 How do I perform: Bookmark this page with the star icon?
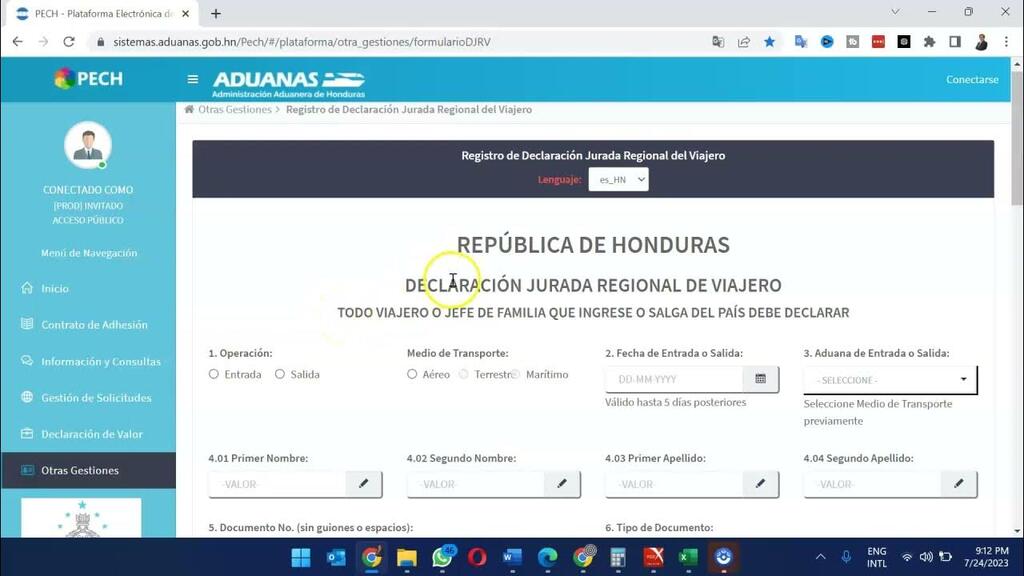[x=769, y=42]
